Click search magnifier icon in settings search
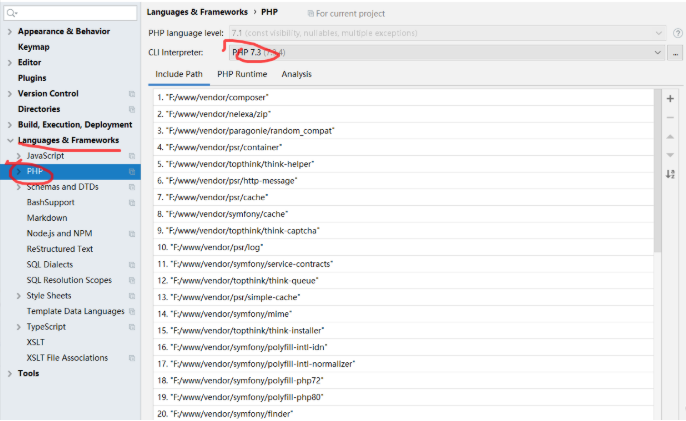Viewport: 686px width, 421px height. point(12,13)
